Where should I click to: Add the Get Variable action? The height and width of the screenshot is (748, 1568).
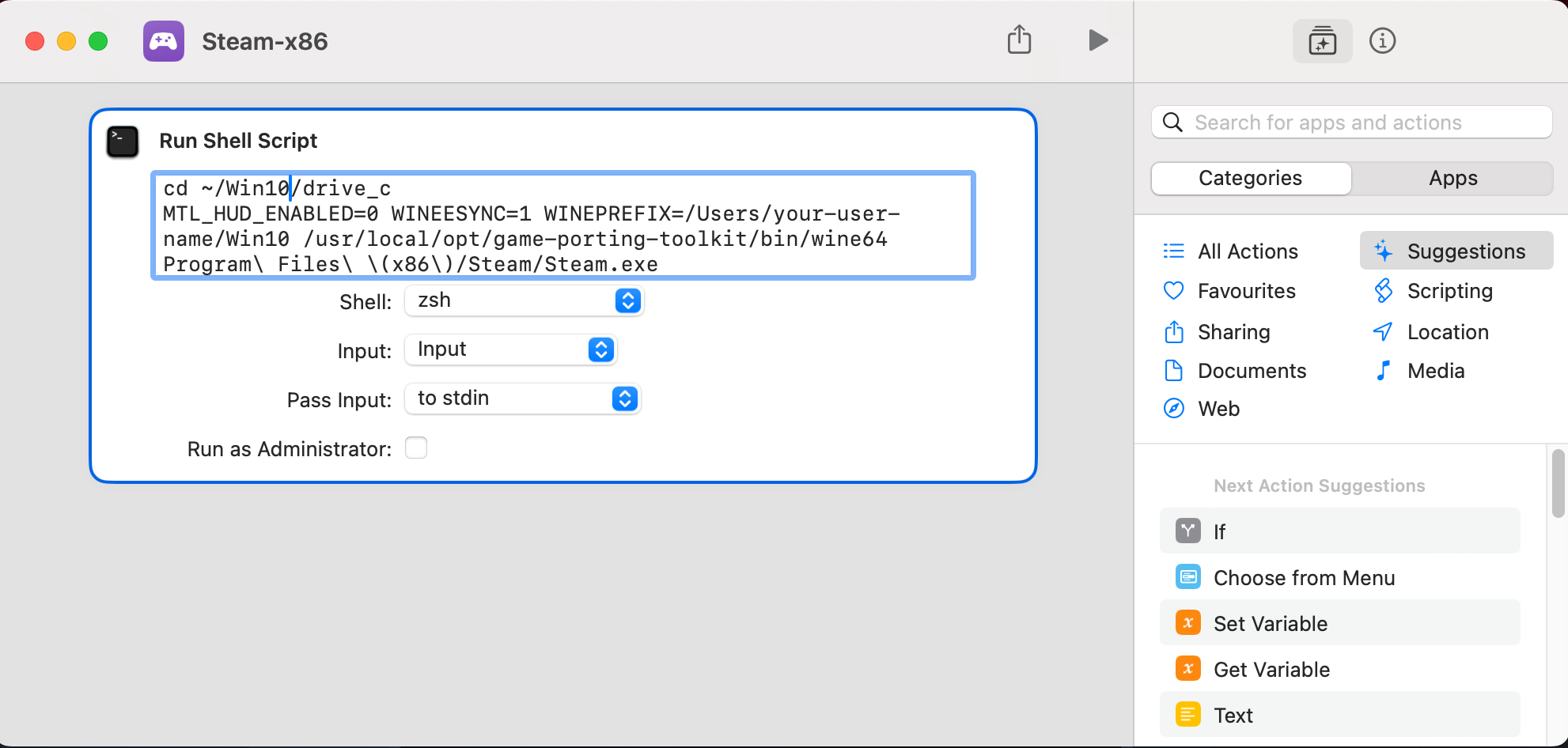1339,669
